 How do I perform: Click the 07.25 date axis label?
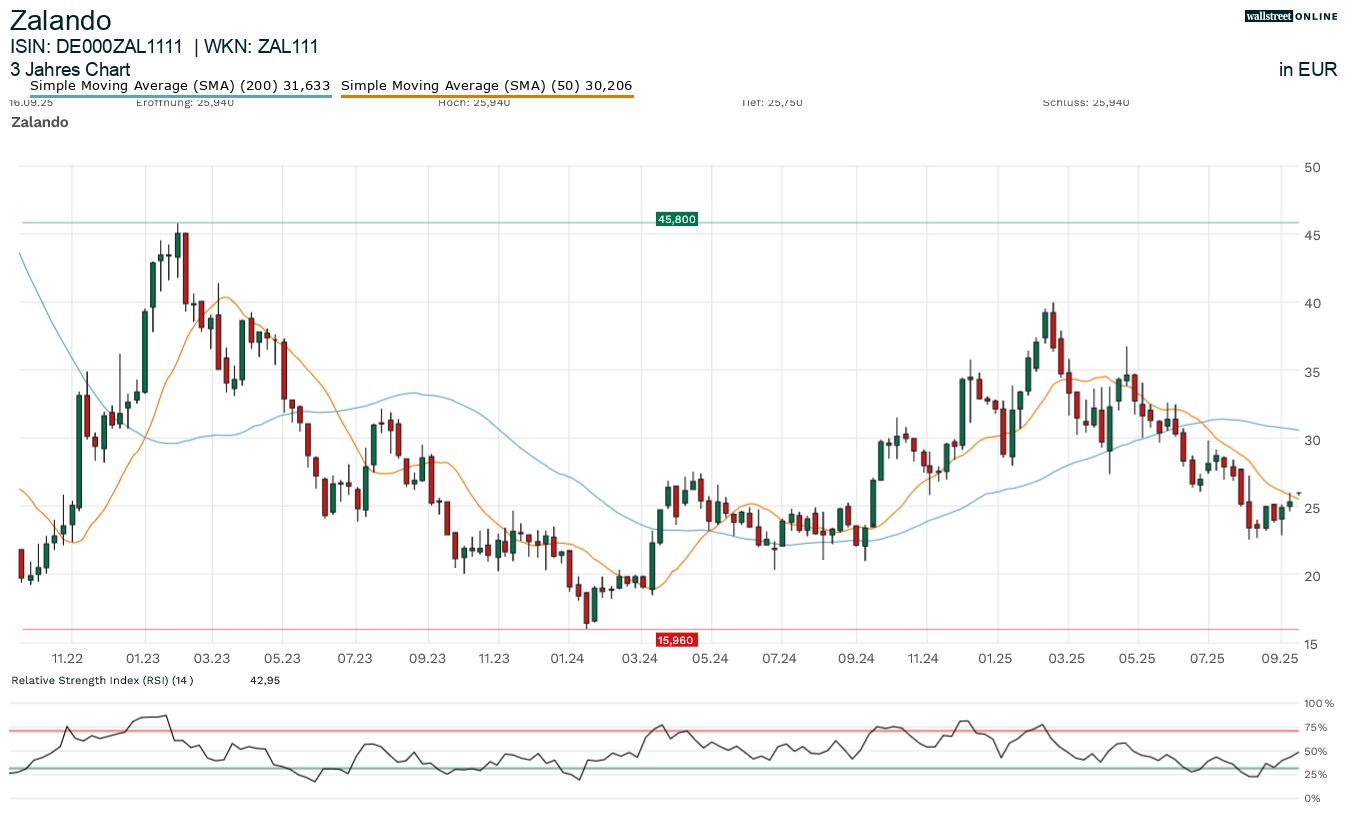tap(1208, 659)
